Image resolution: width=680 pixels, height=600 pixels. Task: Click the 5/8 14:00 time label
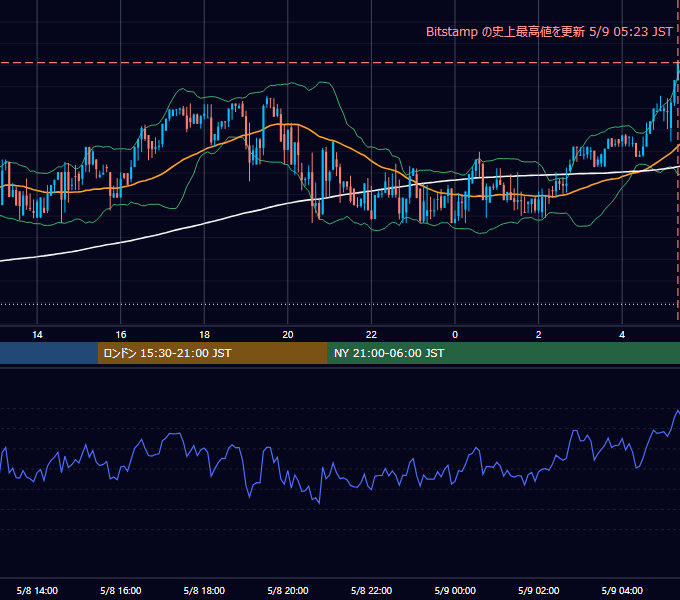point(37,590)
